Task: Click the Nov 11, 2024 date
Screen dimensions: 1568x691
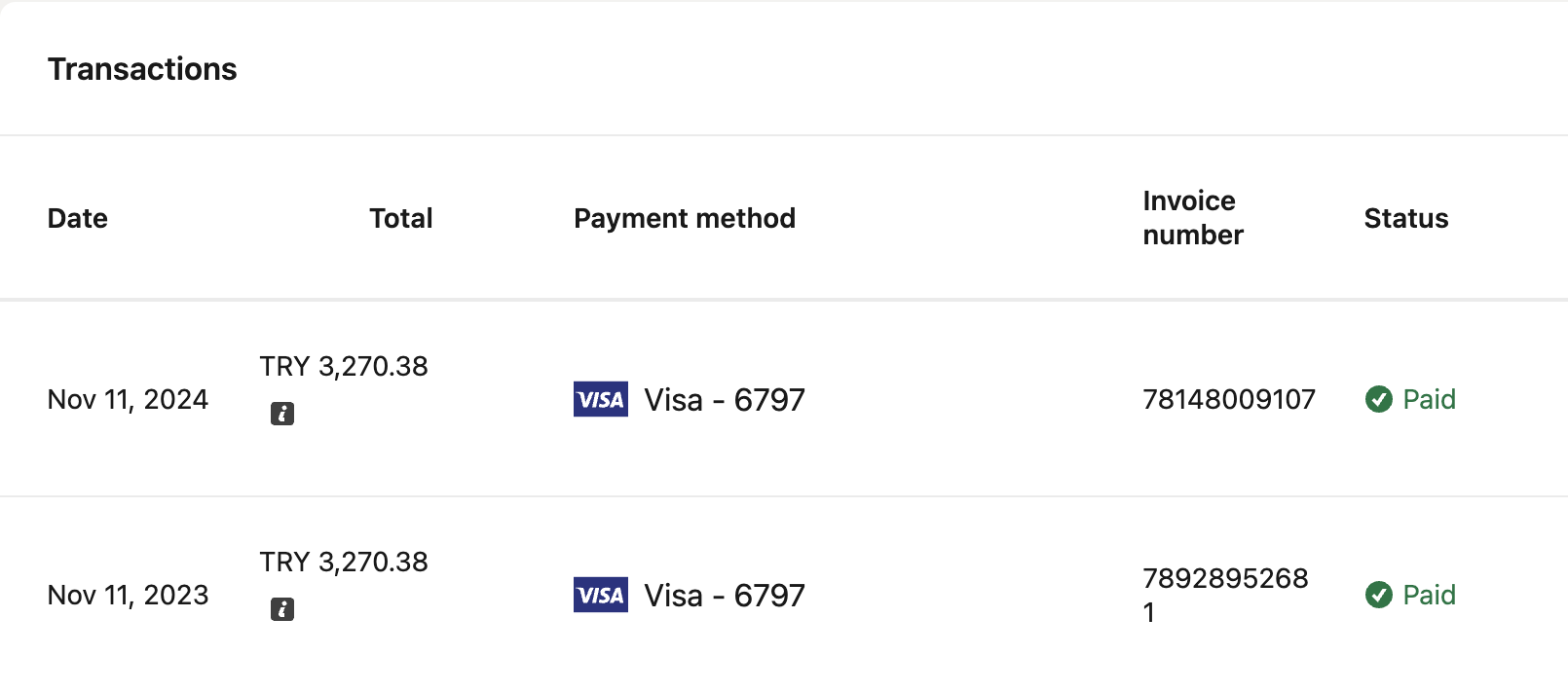Action: [128, 399]
